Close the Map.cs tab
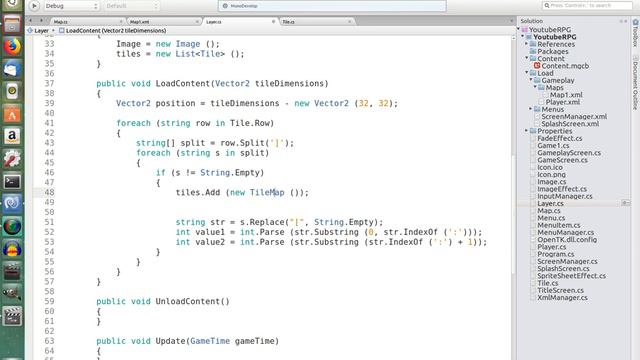This screenshot has height=360, width=640. pos(121,22)
